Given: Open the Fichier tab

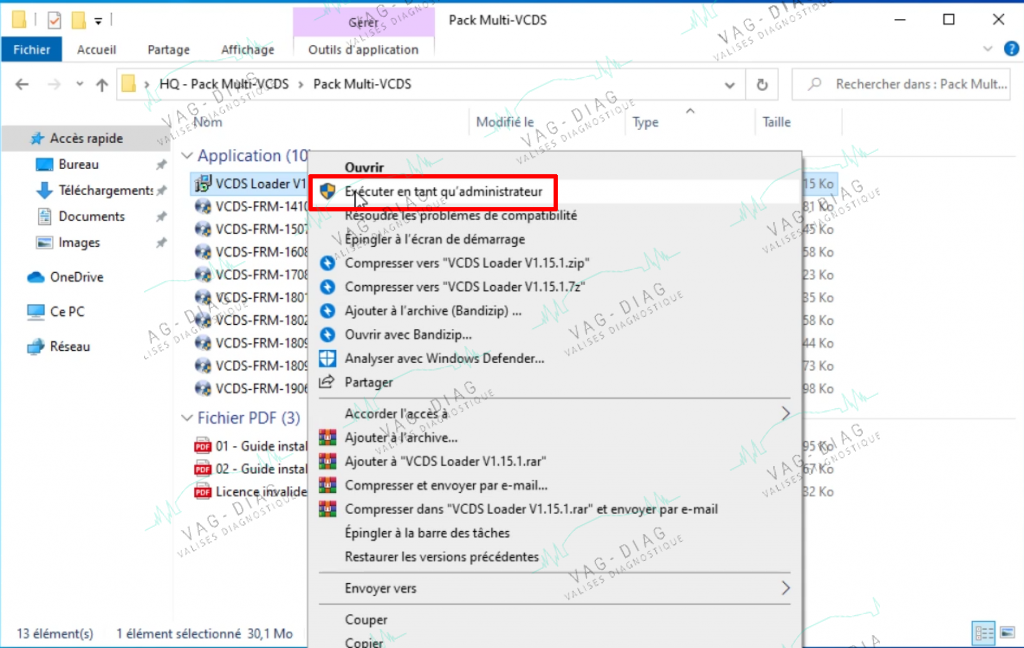Looking at the screenshot, I should (x=31, y=50).
